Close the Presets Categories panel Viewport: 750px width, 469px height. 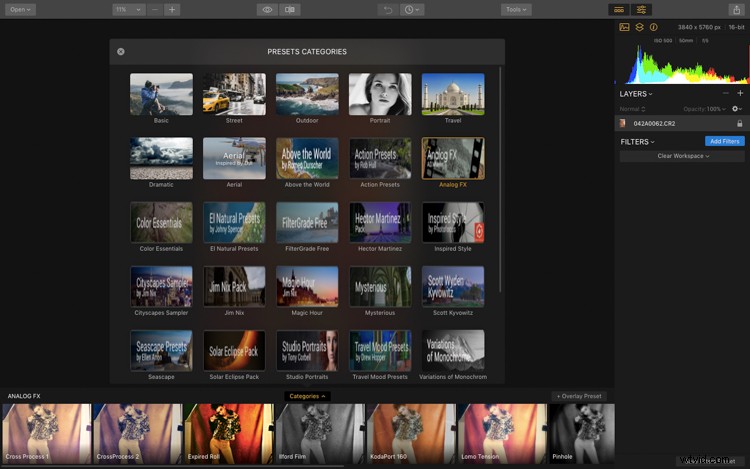click(121, 52)
